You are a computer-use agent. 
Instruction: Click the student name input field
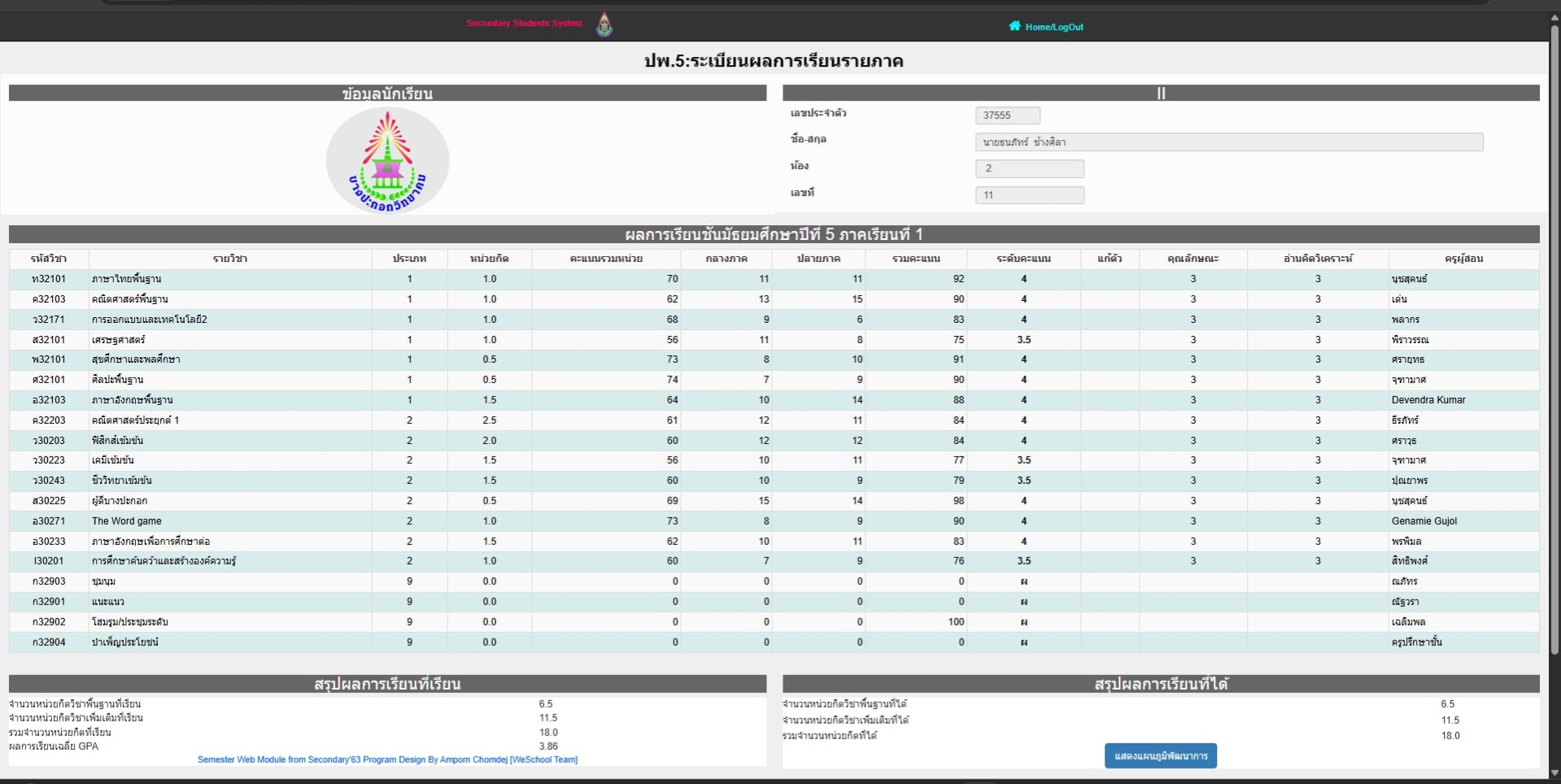point(1228,142)
